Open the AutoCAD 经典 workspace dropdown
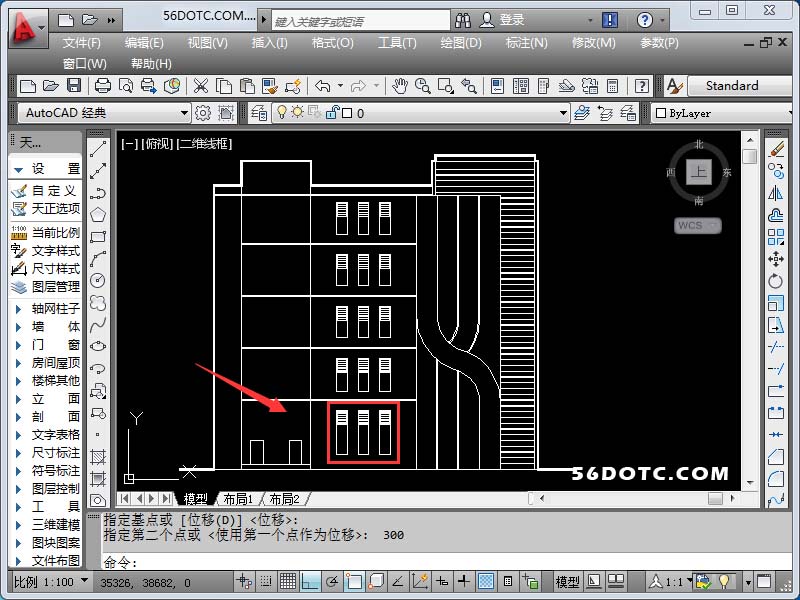Screen dimensions: 800x600 (104, 113)
